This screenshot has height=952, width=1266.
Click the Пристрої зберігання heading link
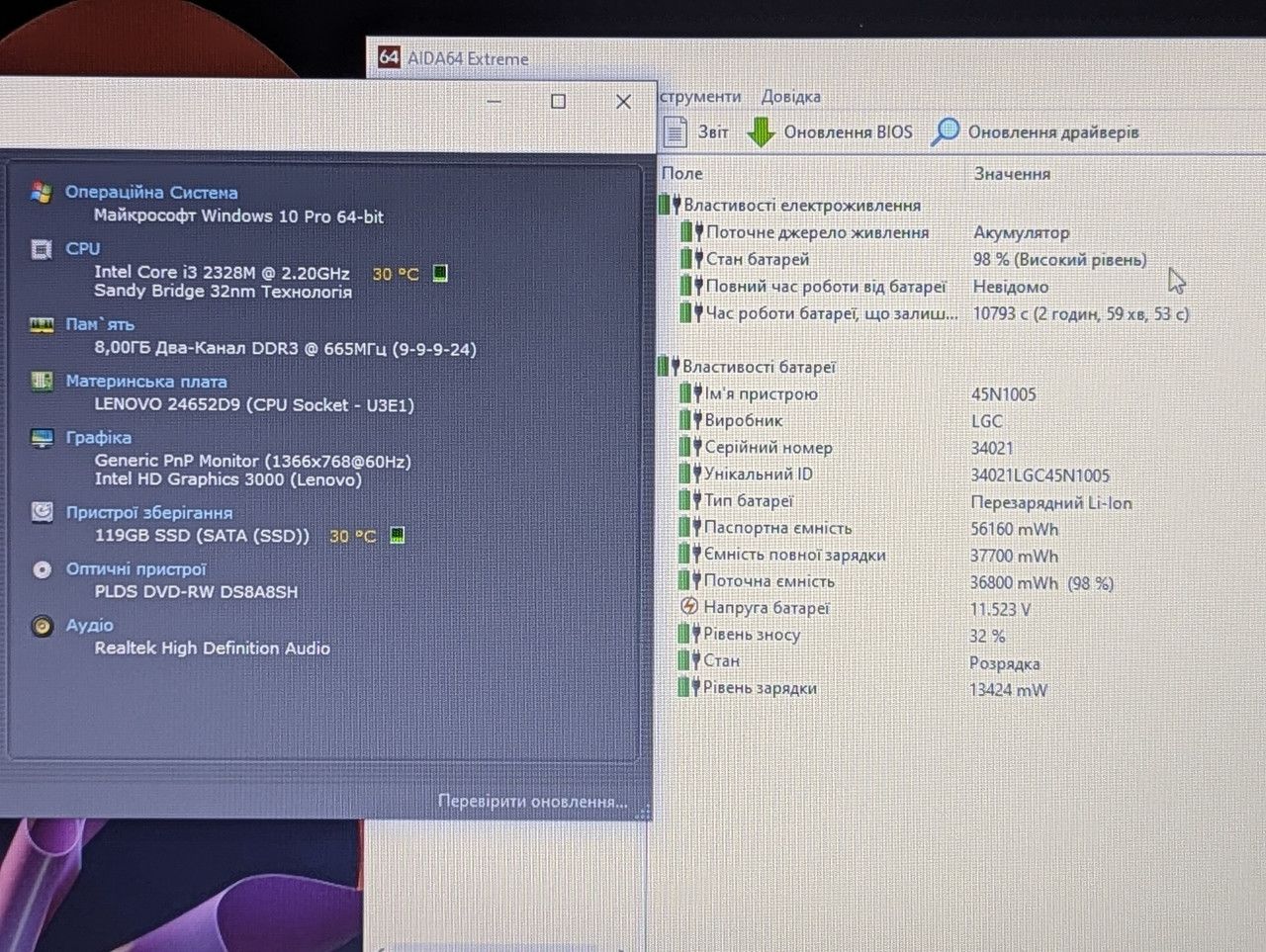[149, 512]
